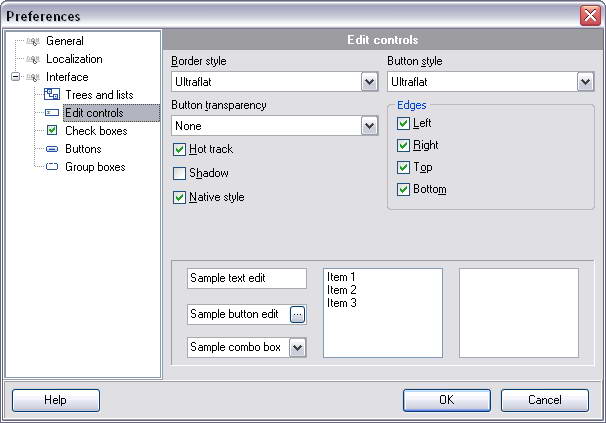The image size is (606, 423).
Task: Select Localization in the preferences tree
Action: pos(74,59)
